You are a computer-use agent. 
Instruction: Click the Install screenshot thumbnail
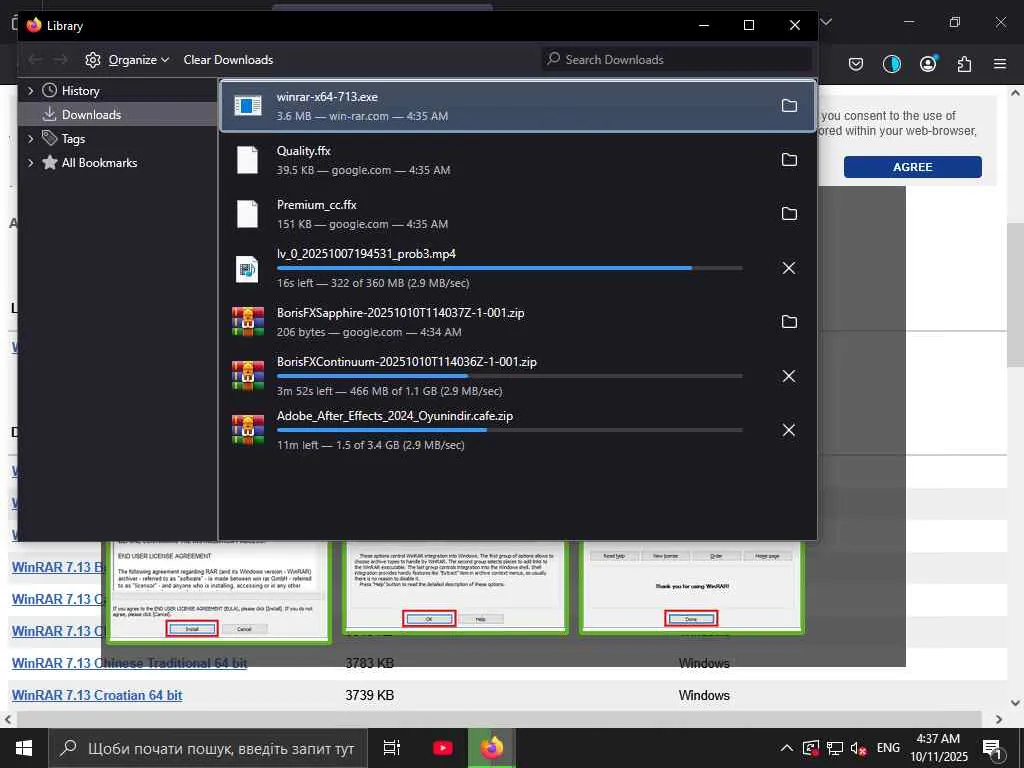point(217,592)
